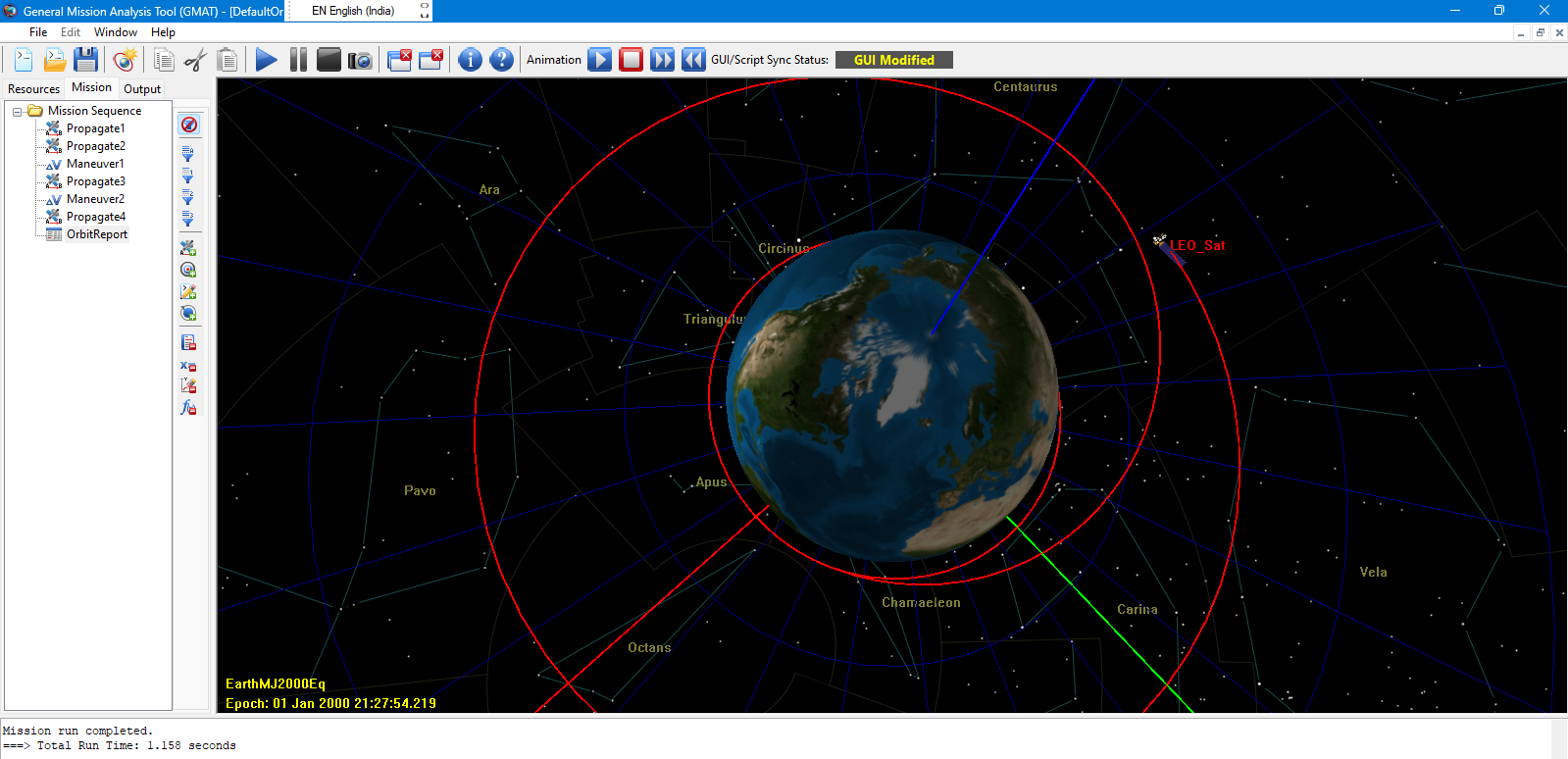Click the Epoch timestamp text in the view

tap(330, 703)
